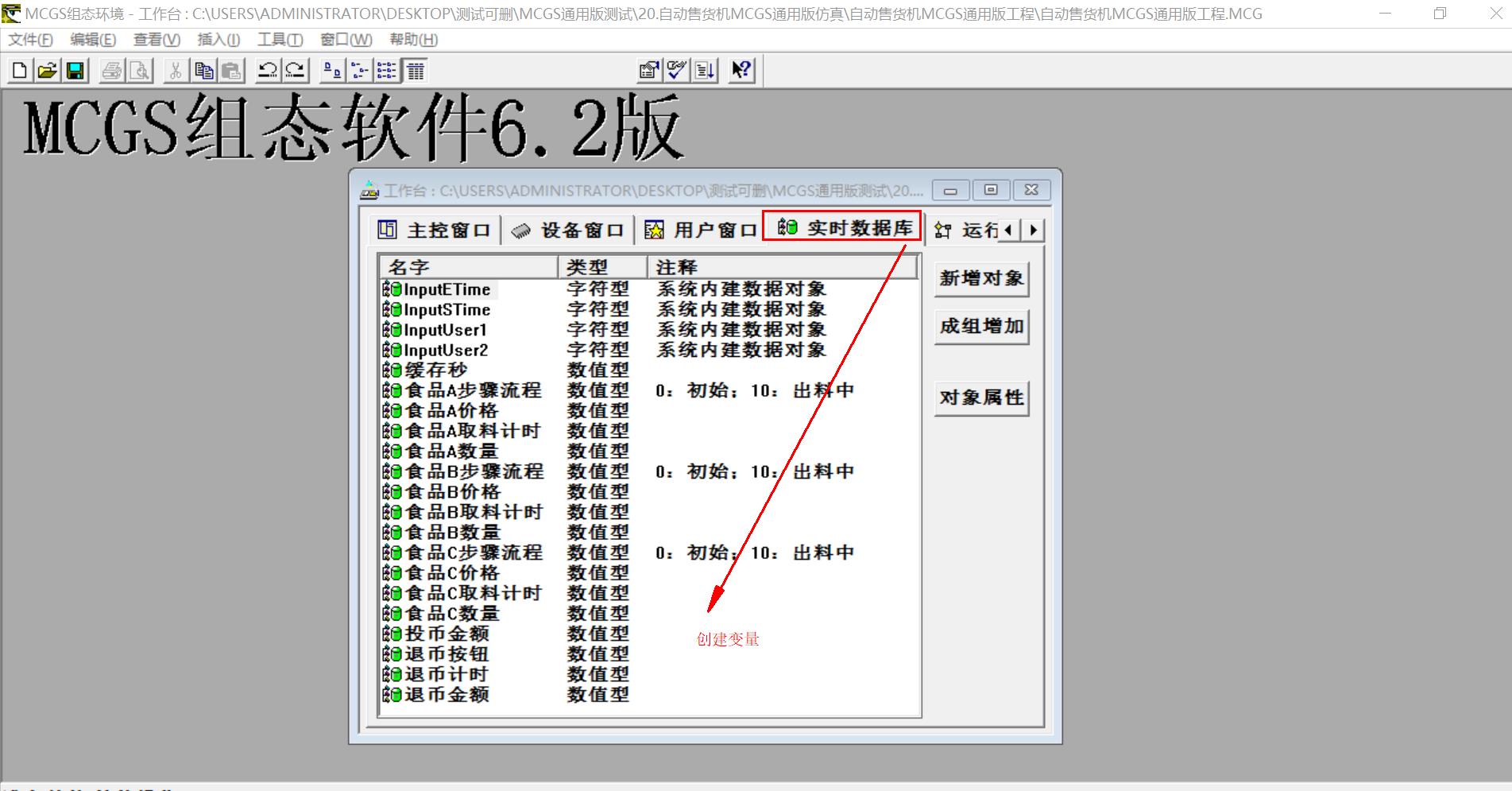
Task: Click the context help arrow icon
Action: tap(741, 71)
